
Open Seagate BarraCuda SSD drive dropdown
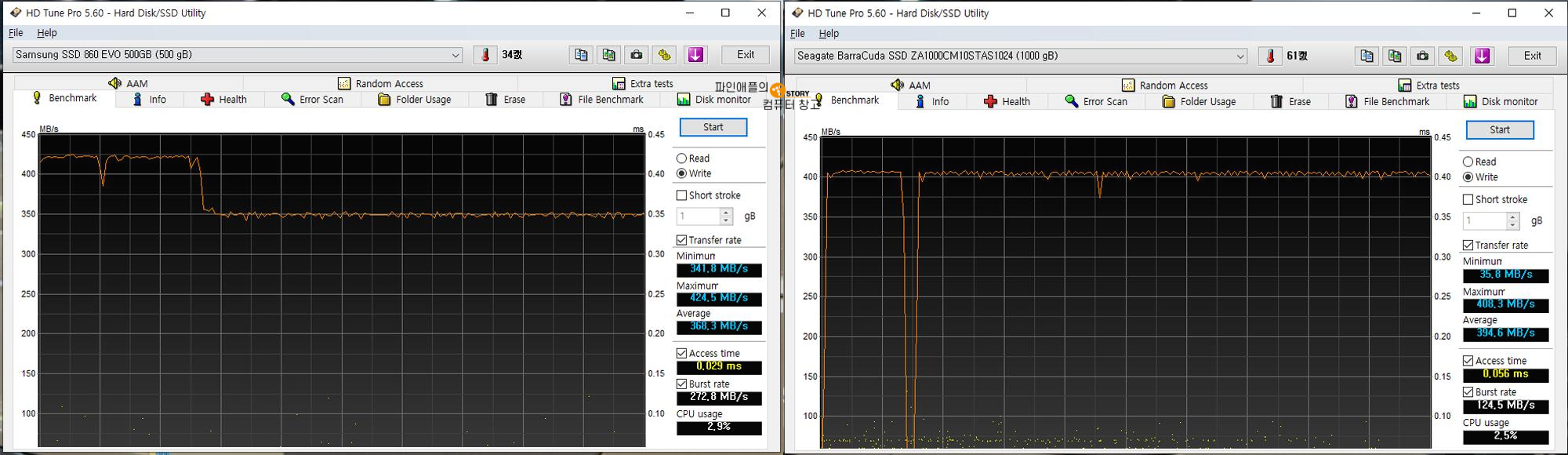pos(1021,56)
